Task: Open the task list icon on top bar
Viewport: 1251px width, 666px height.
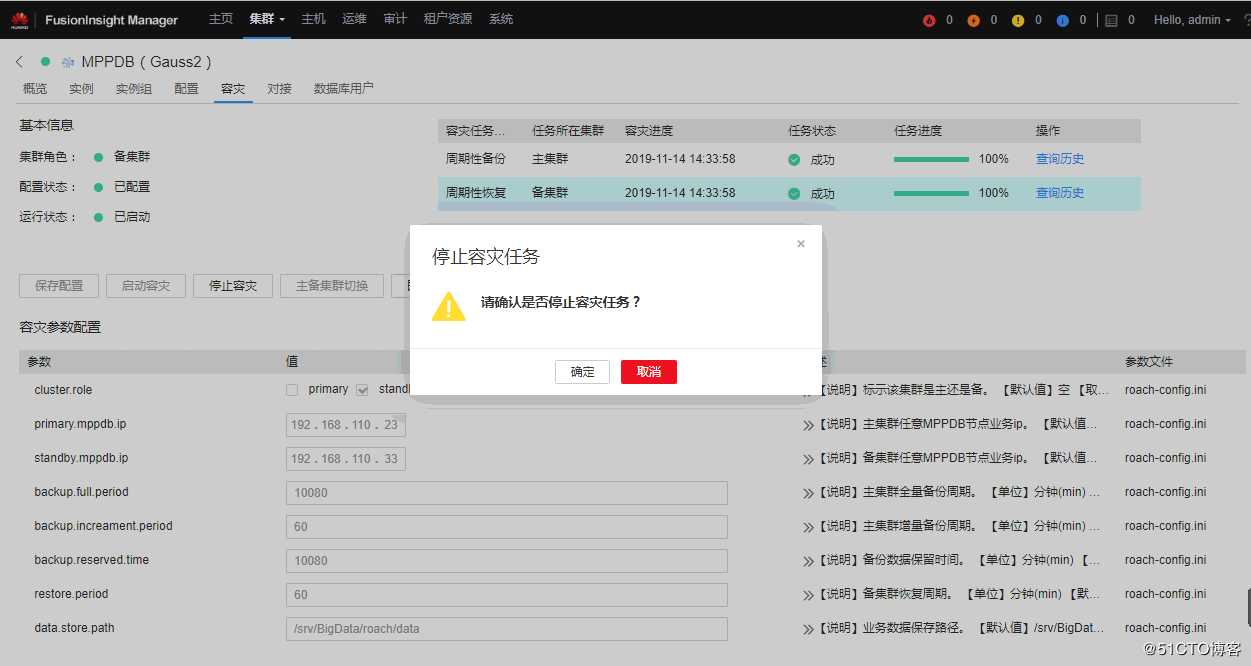Action: coord(1112,18)
